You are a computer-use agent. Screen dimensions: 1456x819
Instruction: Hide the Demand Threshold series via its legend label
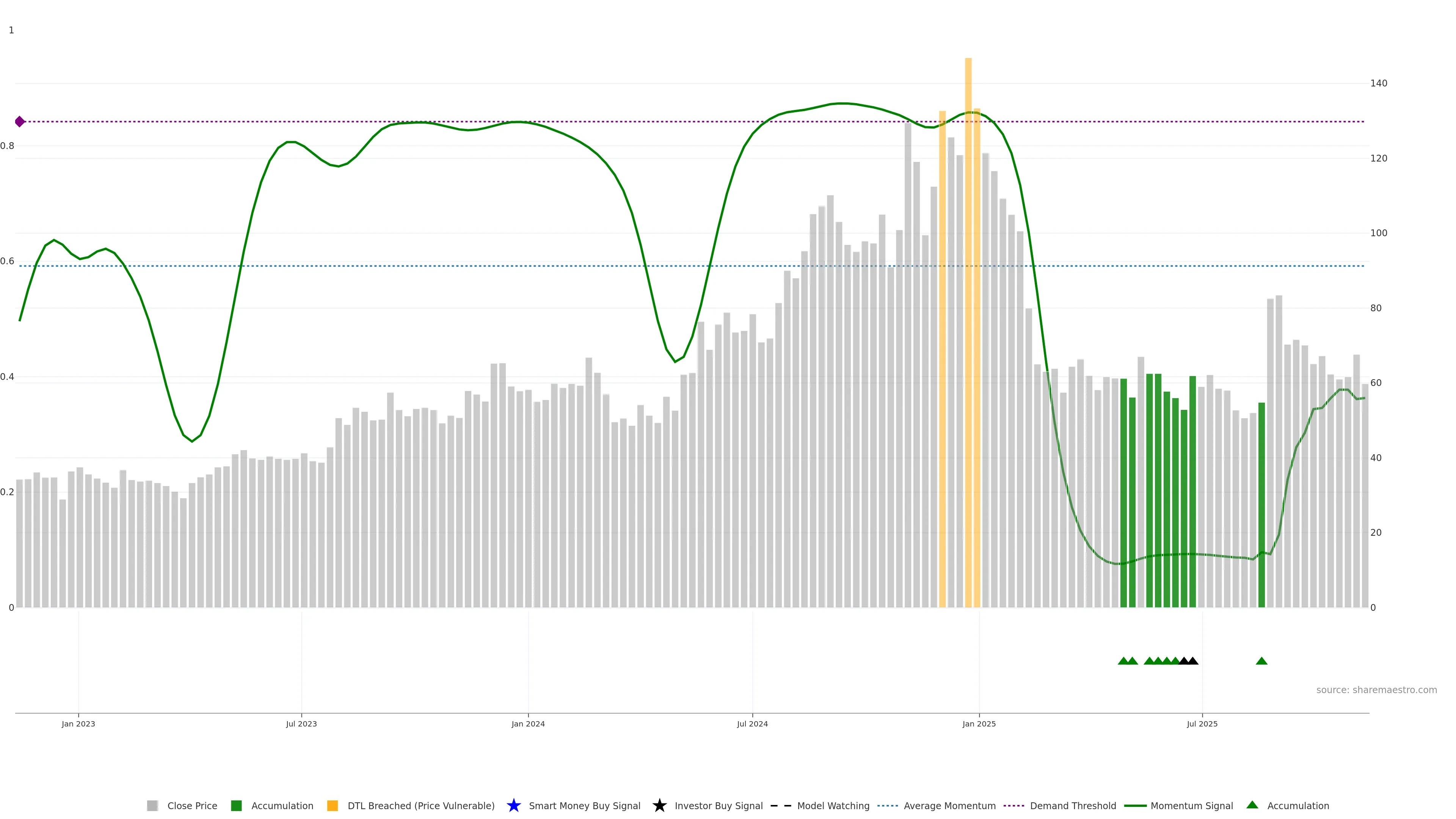[x=1073, y=805]
